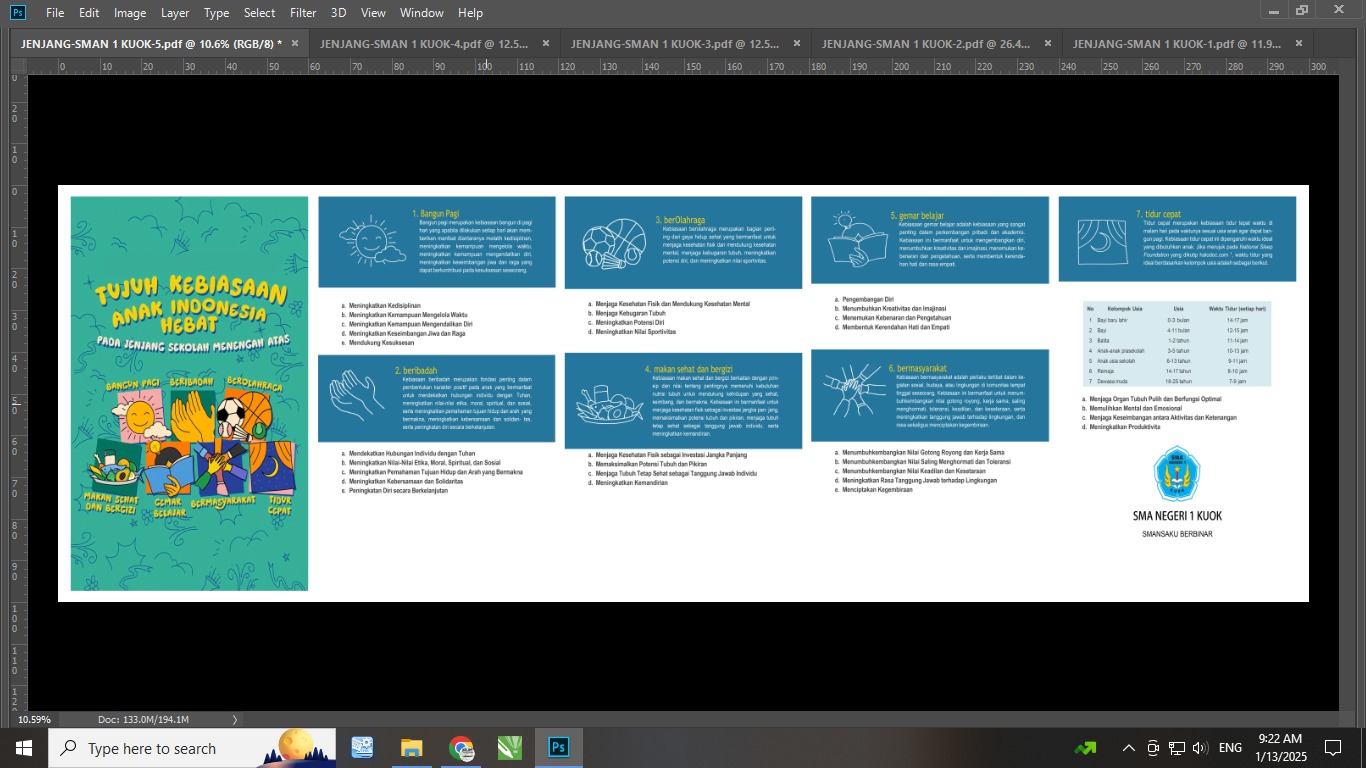
Task: Close the JENJANG-SMAN 1 KUOK-3.pdf tab
Action: click(x=797, y=44)
